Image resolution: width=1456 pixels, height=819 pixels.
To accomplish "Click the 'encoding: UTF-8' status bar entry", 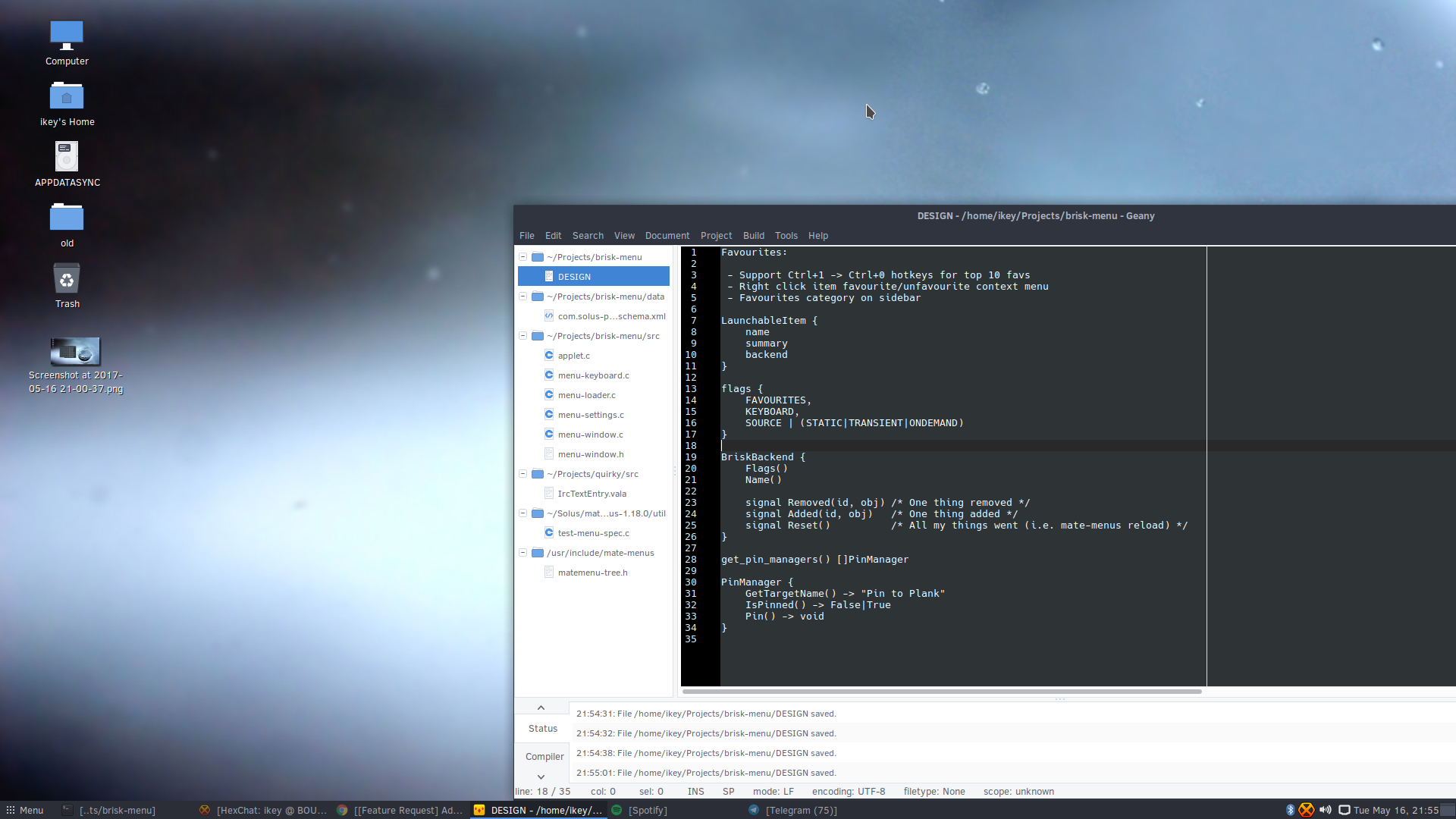I will click(848, 792).
